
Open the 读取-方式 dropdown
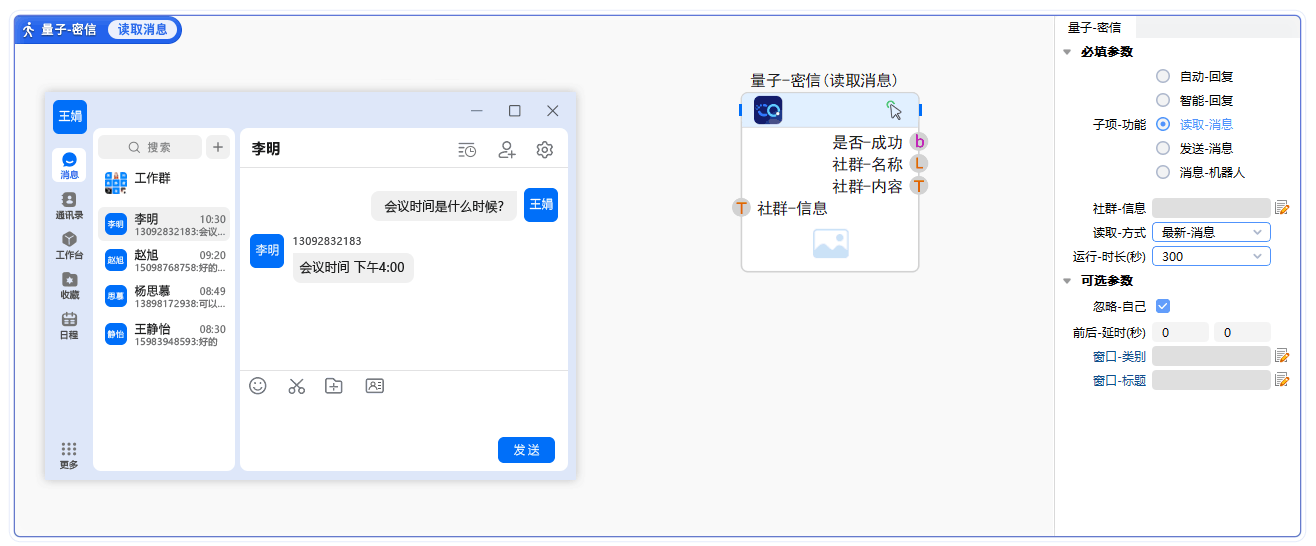click(x=1211, y=232)
